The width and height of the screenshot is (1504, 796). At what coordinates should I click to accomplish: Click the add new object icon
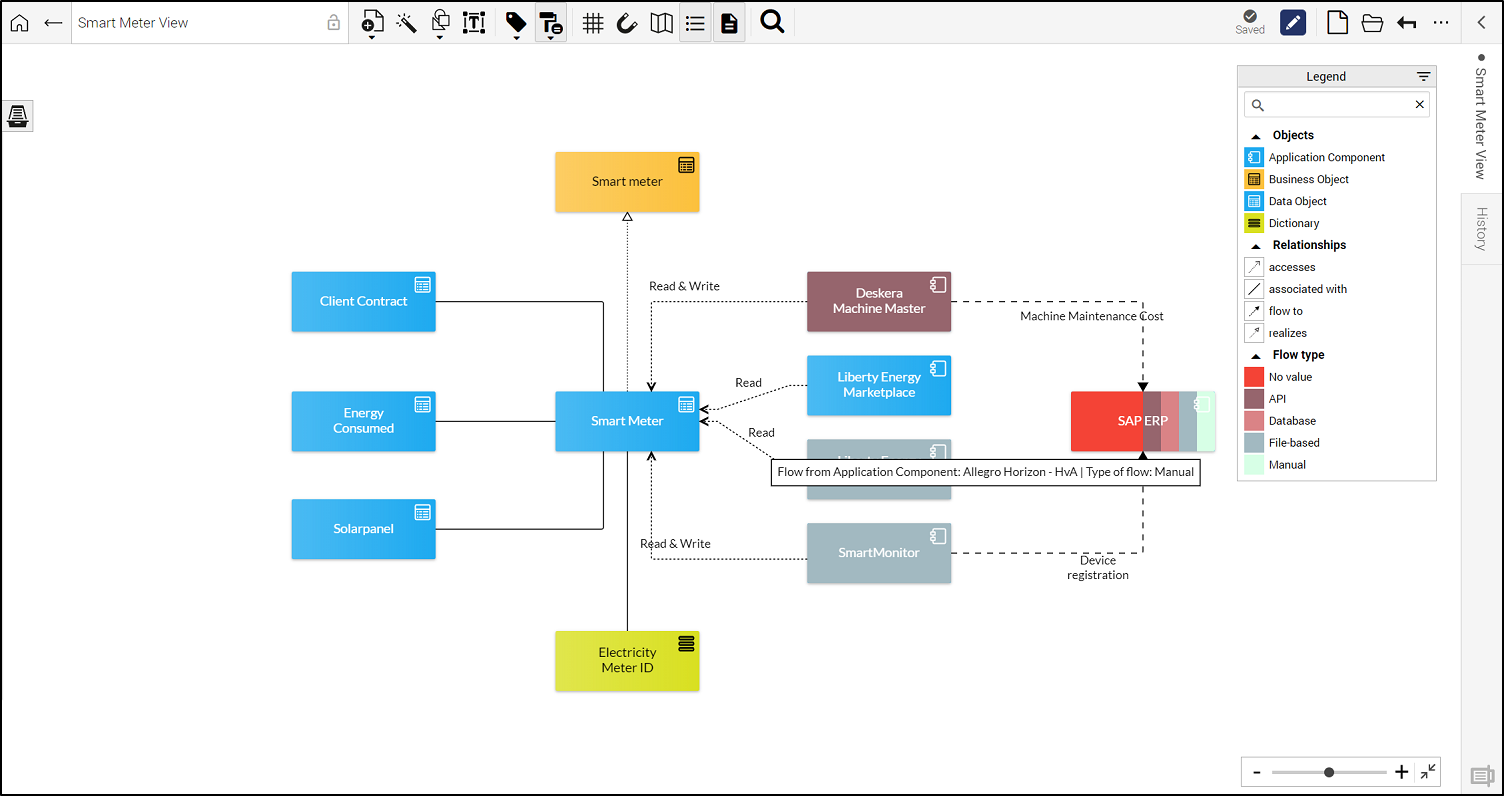coord(372,21)
